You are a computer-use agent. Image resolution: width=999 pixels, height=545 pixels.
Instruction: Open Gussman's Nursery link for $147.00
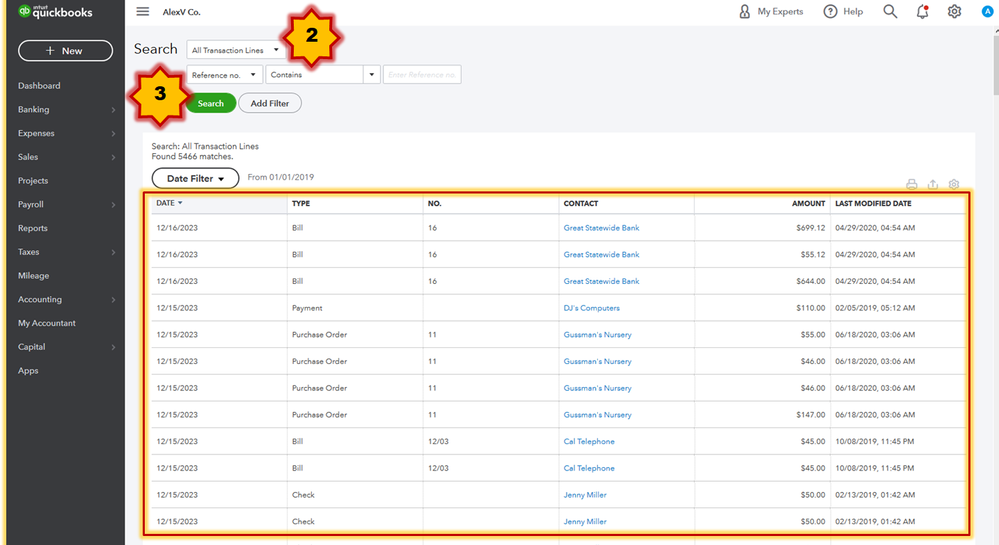[598, 415]
